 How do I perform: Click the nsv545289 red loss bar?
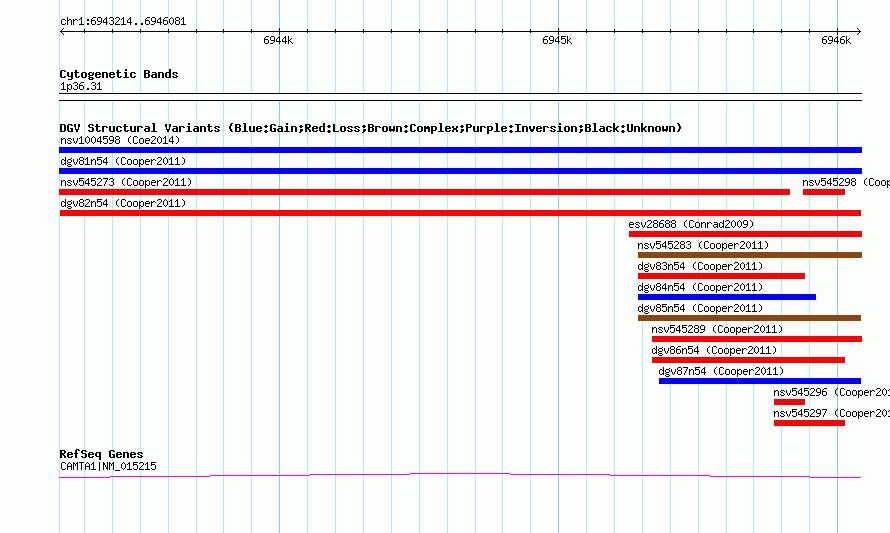click(x=757, y=339)
